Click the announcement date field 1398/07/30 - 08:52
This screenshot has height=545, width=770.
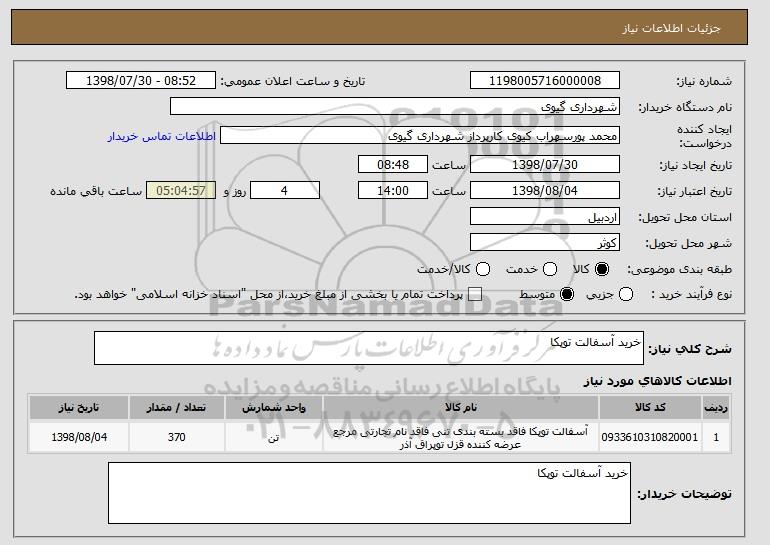(x=141, y=81)
